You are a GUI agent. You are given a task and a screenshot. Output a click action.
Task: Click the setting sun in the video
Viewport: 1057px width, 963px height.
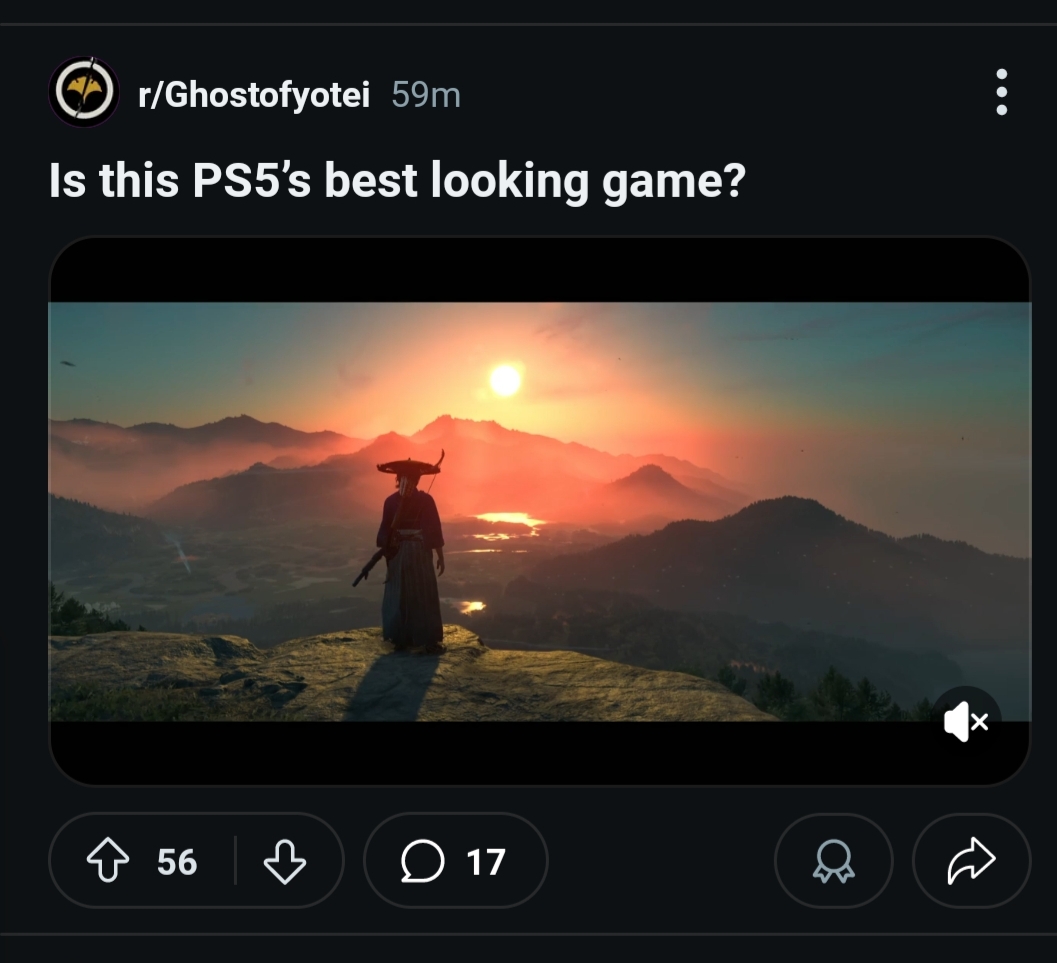(505, 380)
